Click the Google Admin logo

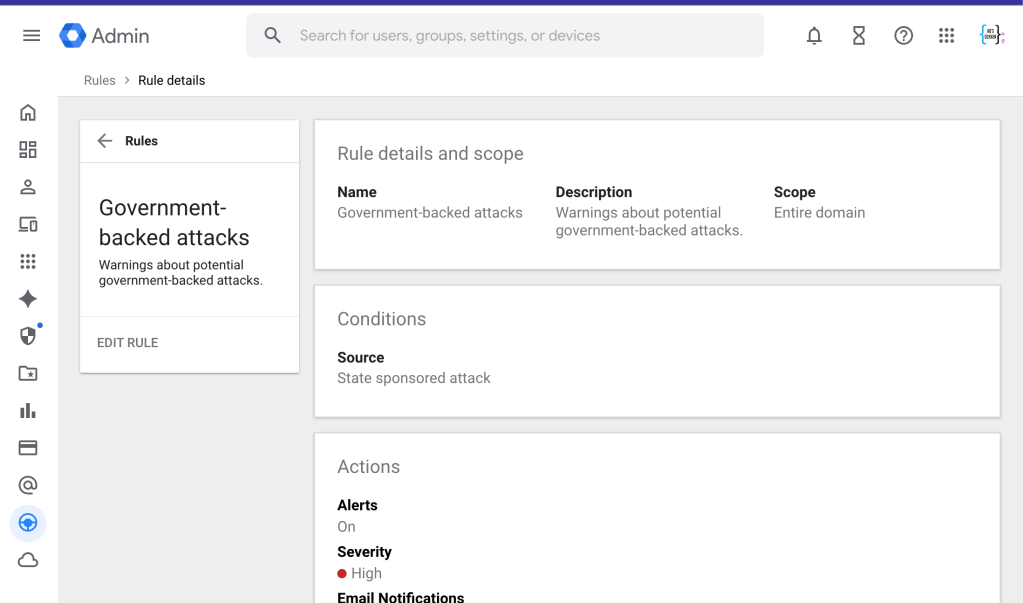(x=104, y=36)
